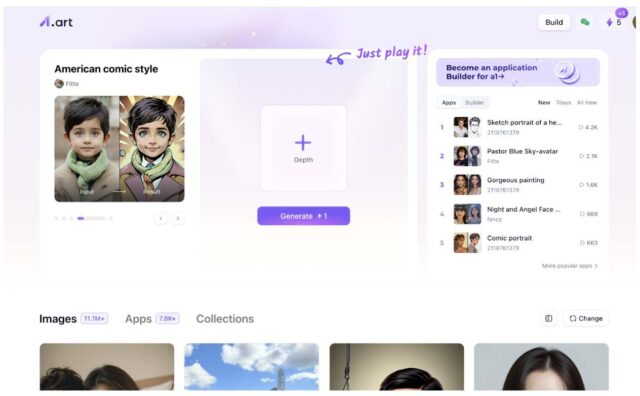Open the first gallery image
Image resolution: width=640 pixels, height=396 pixels.
(107, 367)
